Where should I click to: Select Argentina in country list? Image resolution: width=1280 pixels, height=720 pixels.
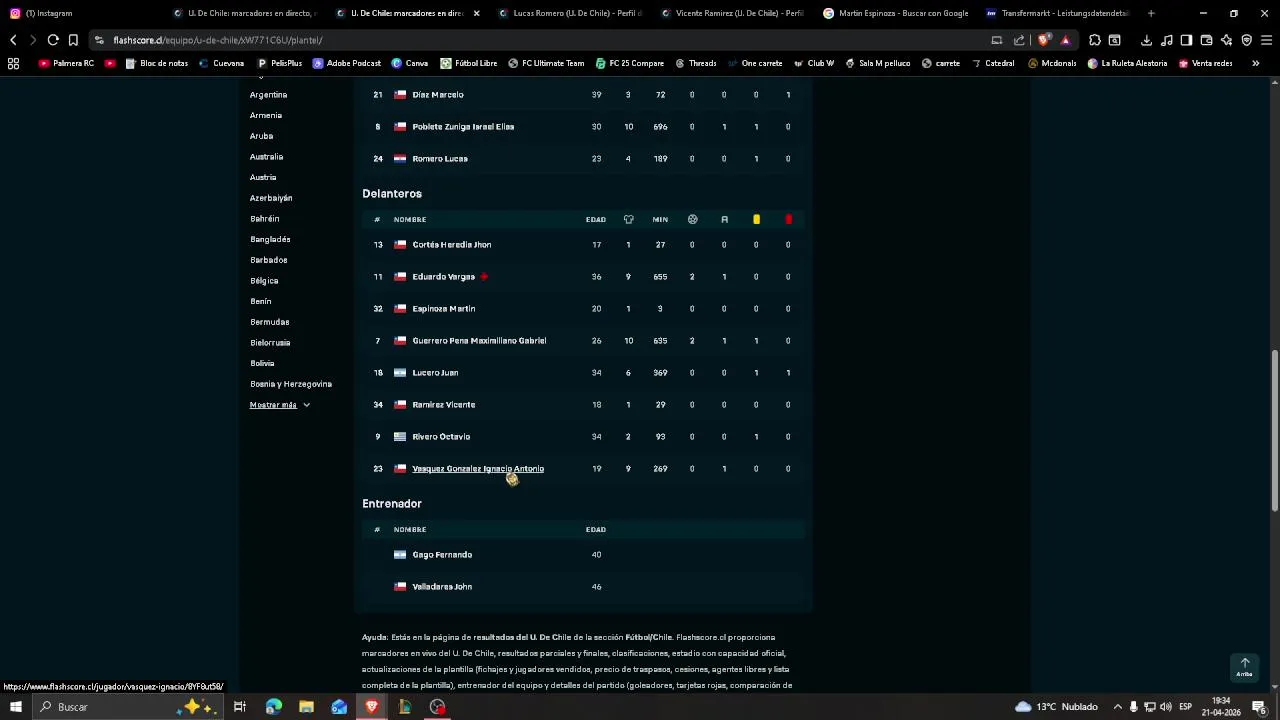[x=268, y=95]
